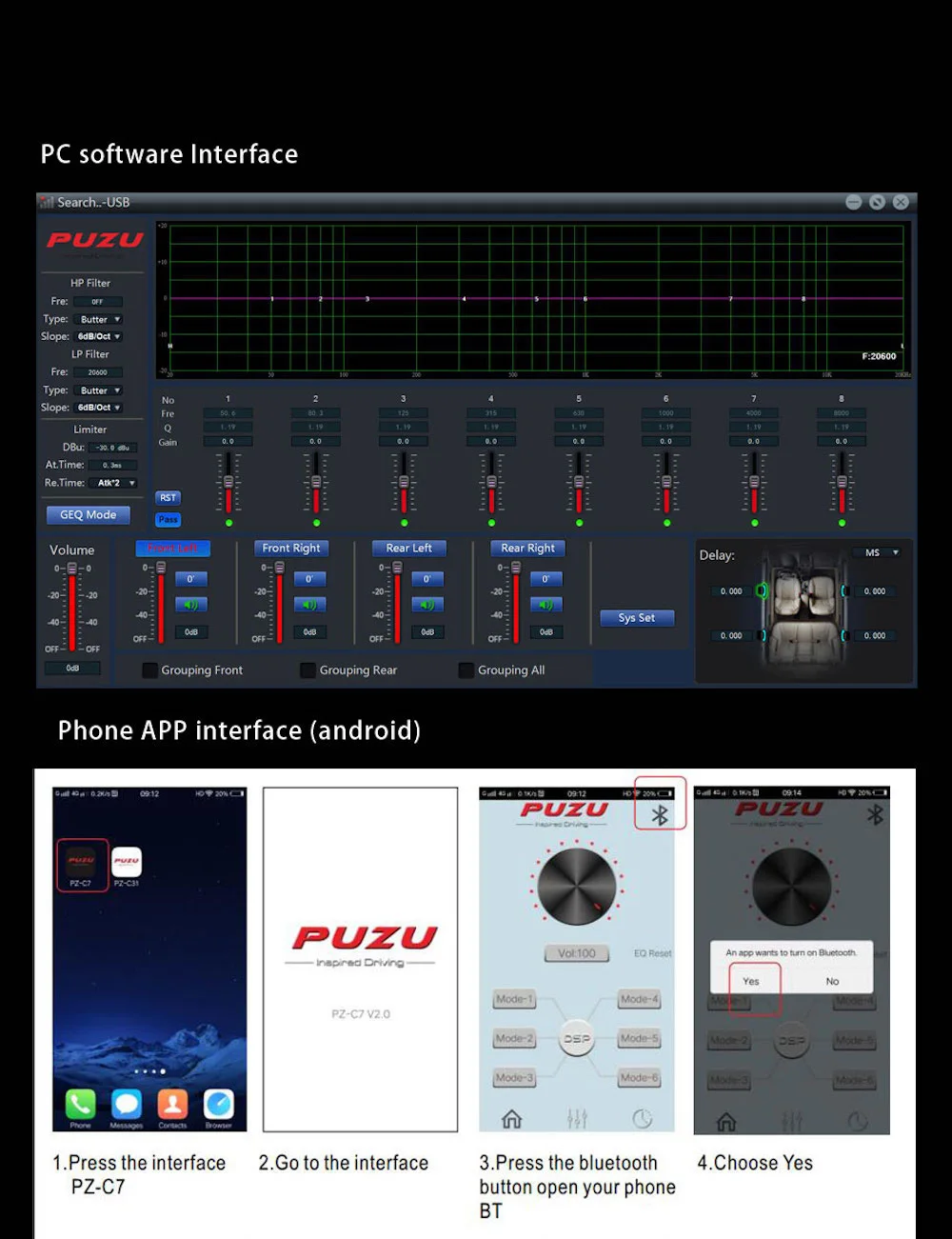
Task: Tap the Bluetooth icon in the third phone screen
Action: 660,815
